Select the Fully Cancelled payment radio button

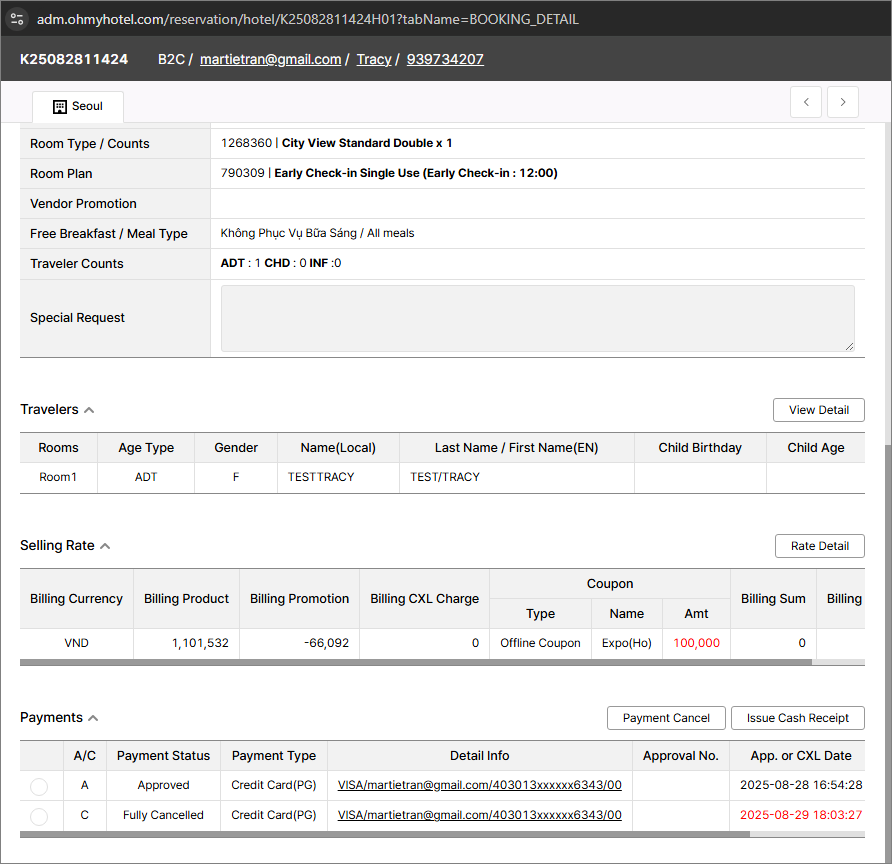coord(39,817)
